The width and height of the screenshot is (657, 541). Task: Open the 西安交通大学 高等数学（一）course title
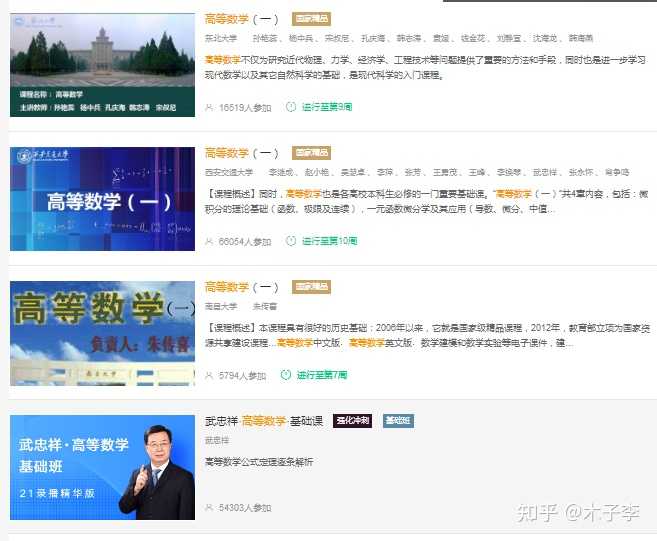point(242,153)
